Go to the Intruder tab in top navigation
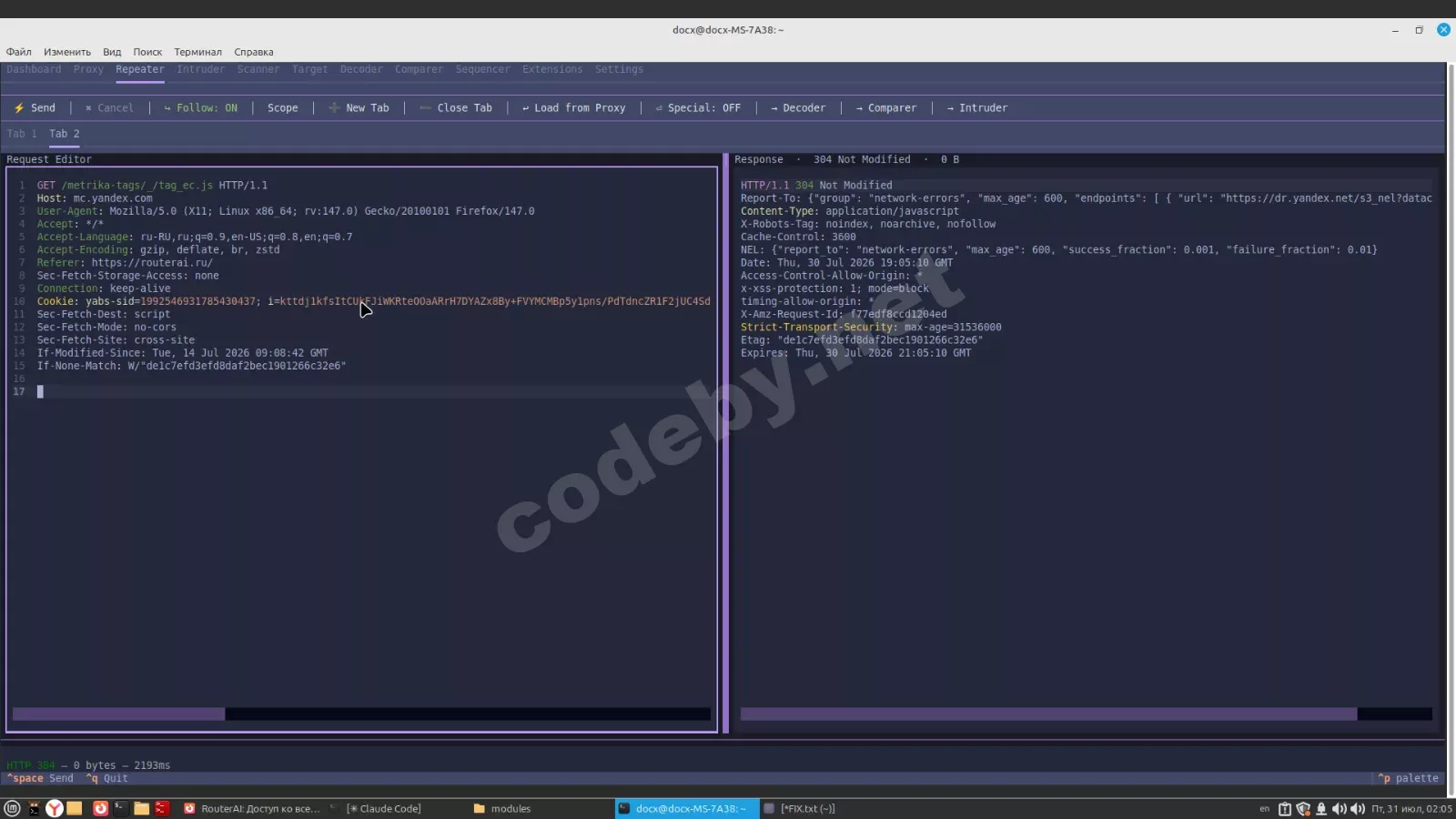 pyautogui.click(x=200, y=69)
